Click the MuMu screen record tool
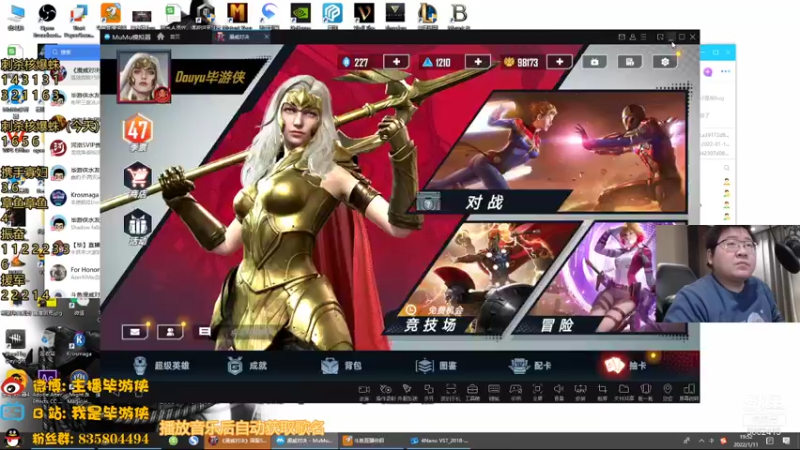The image size is (800, 450). click(x=364, y=392)
